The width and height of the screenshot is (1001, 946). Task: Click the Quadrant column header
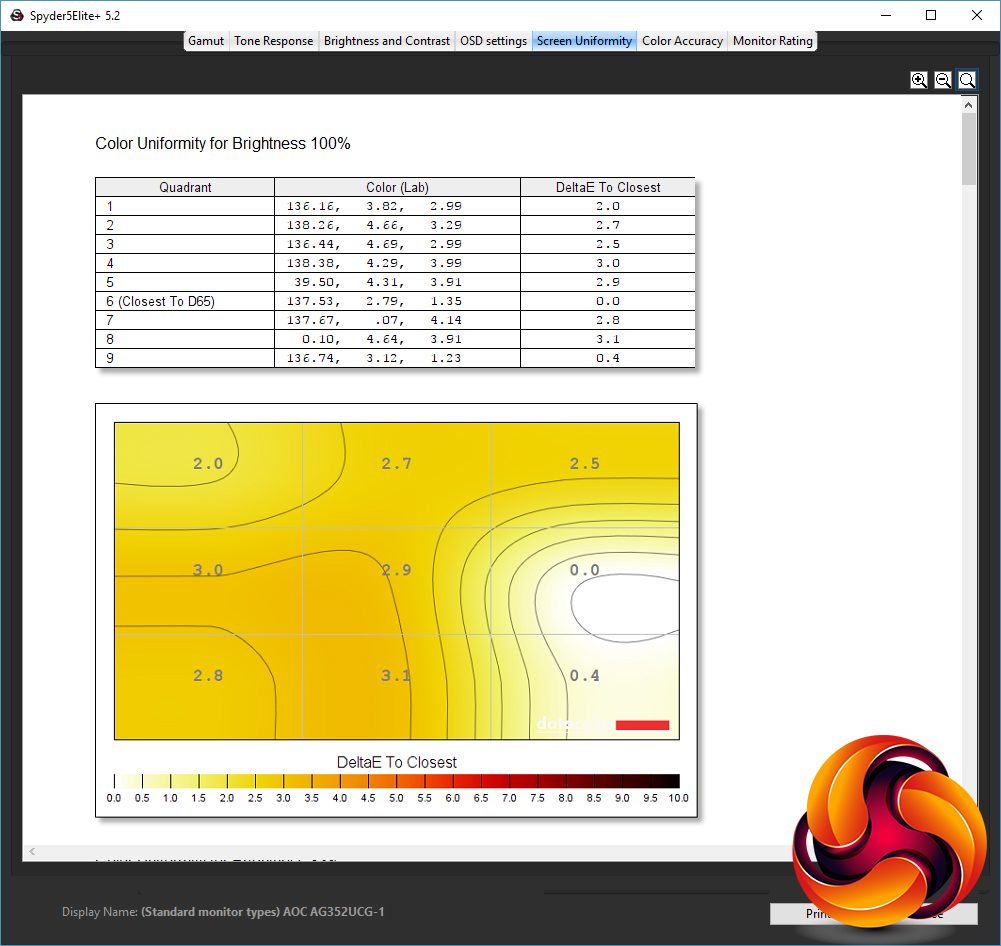(185, 187)
